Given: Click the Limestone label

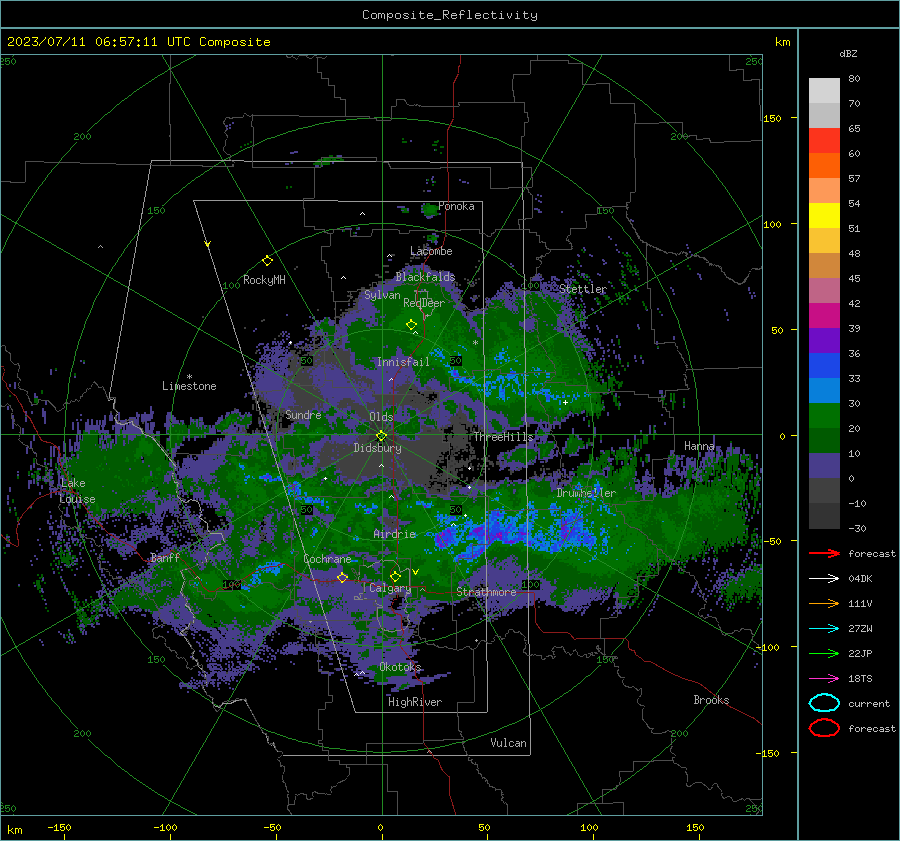Looking at the screenshot, I should [x=189, y=386].
